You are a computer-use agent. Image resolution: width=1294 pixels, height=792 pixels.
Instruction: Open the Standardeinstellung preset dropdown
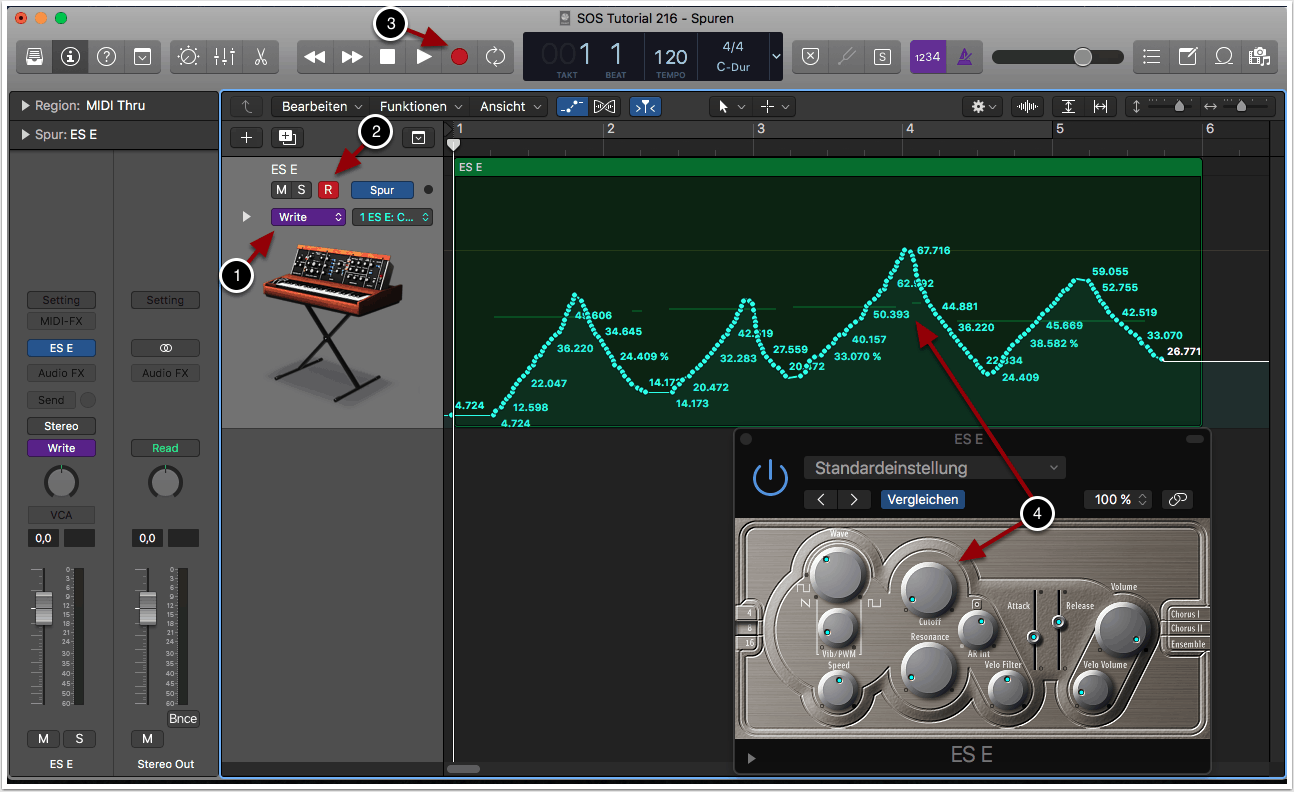point(934,468)
